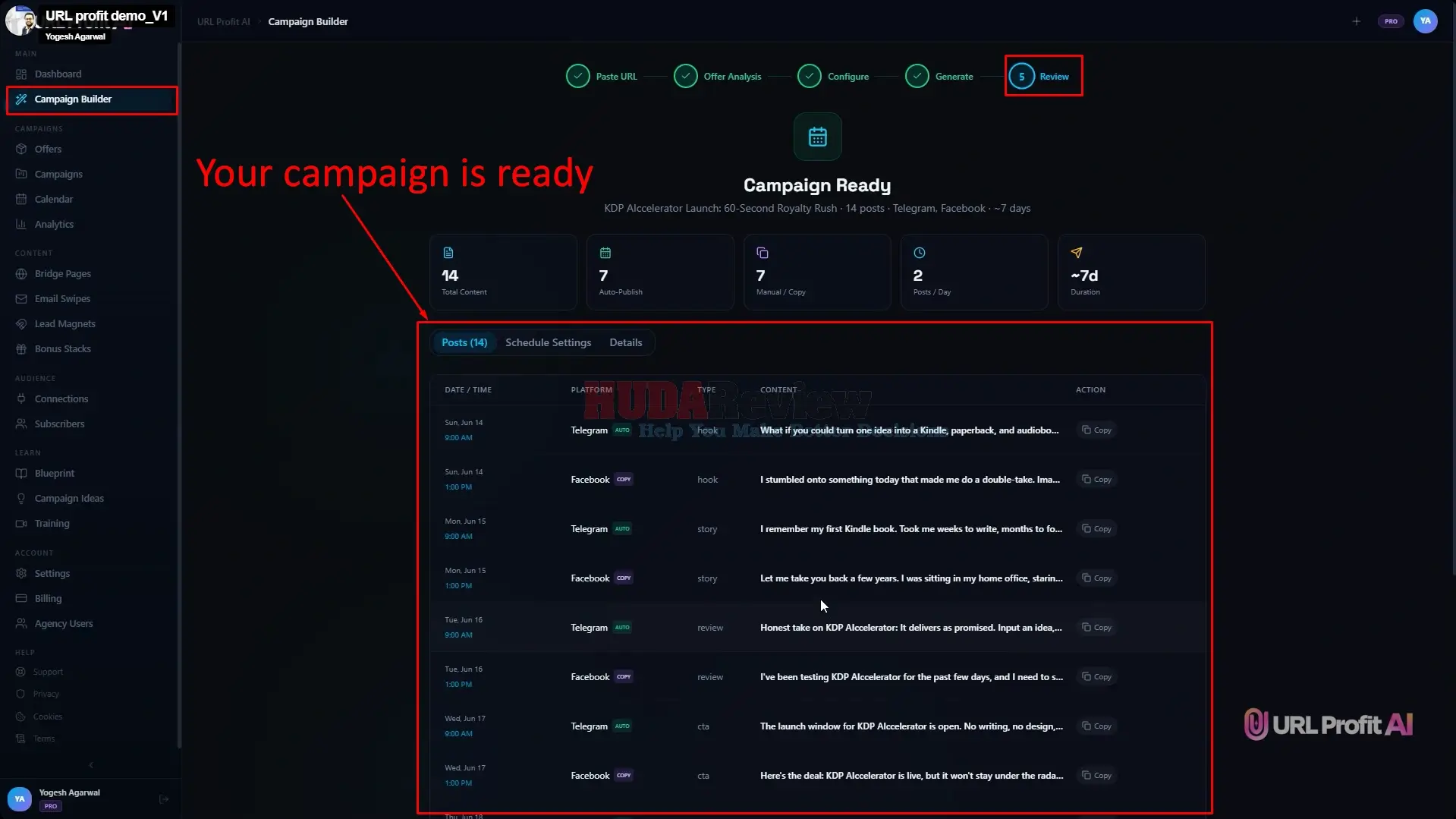Open Privacy link in Help section

(46, 694)
